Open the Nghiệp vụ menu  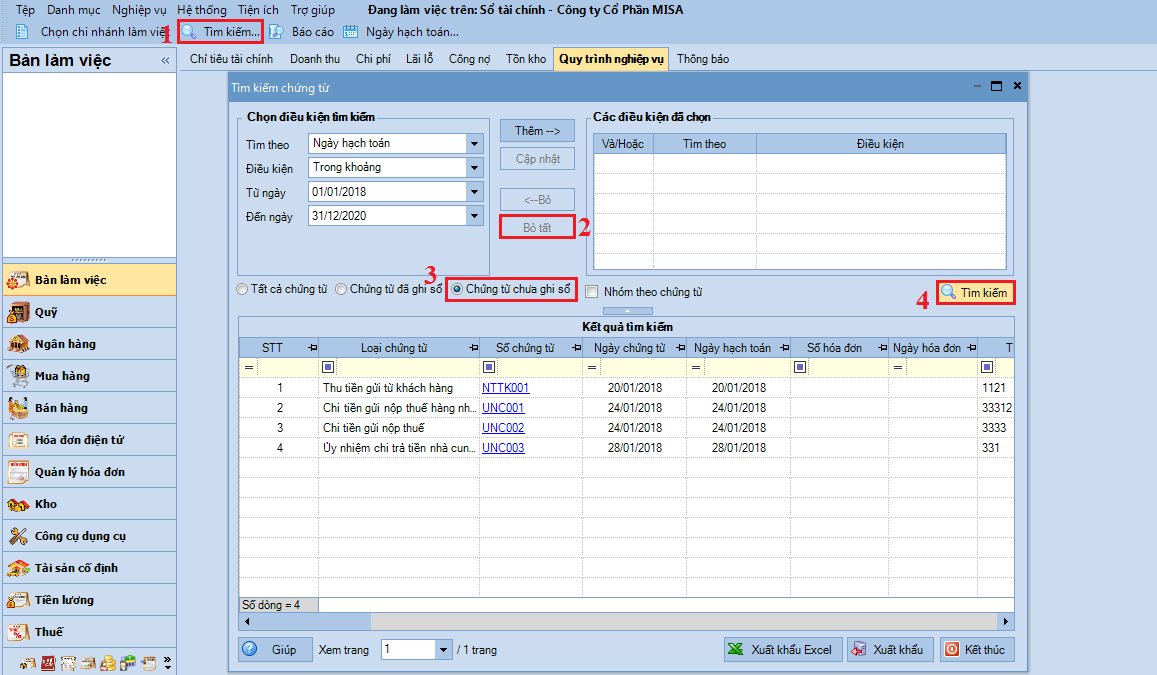click(139, 10)
